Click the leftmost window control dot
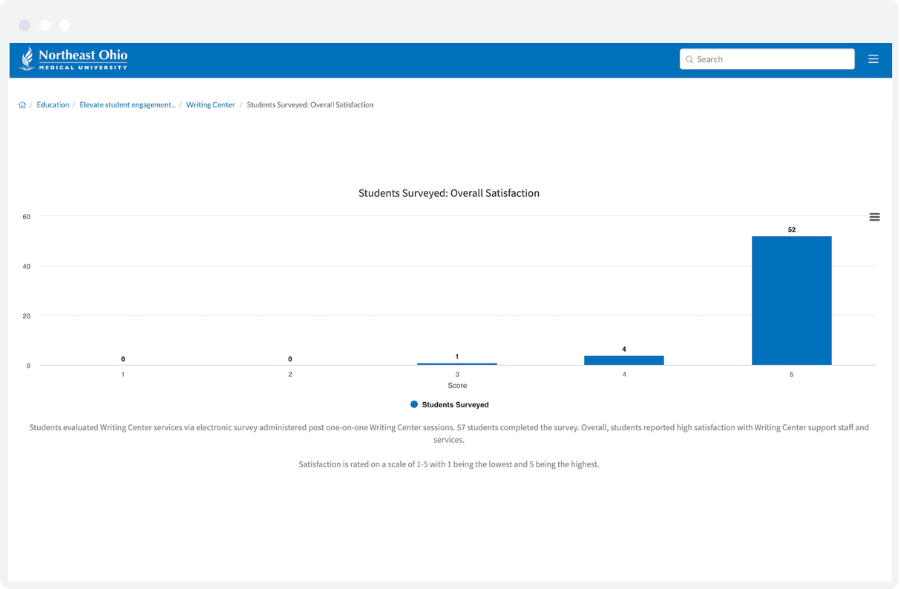The width and height of the screenshot is (900, 589). pyautogui.click(x=23, y=24)
